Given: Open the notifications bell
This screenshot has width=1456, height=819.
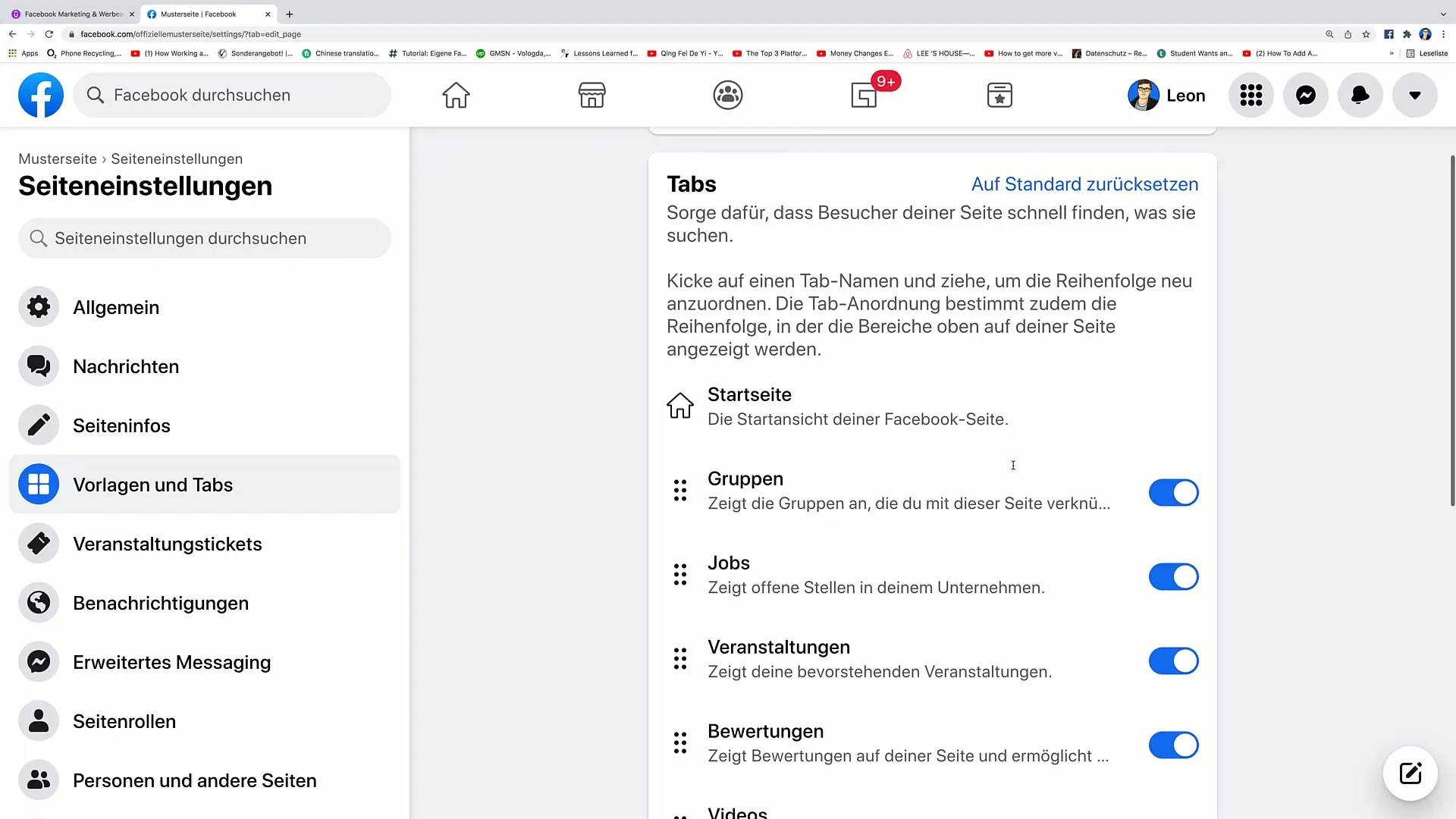Looking at the screenshot, I should pos(1360,95).
